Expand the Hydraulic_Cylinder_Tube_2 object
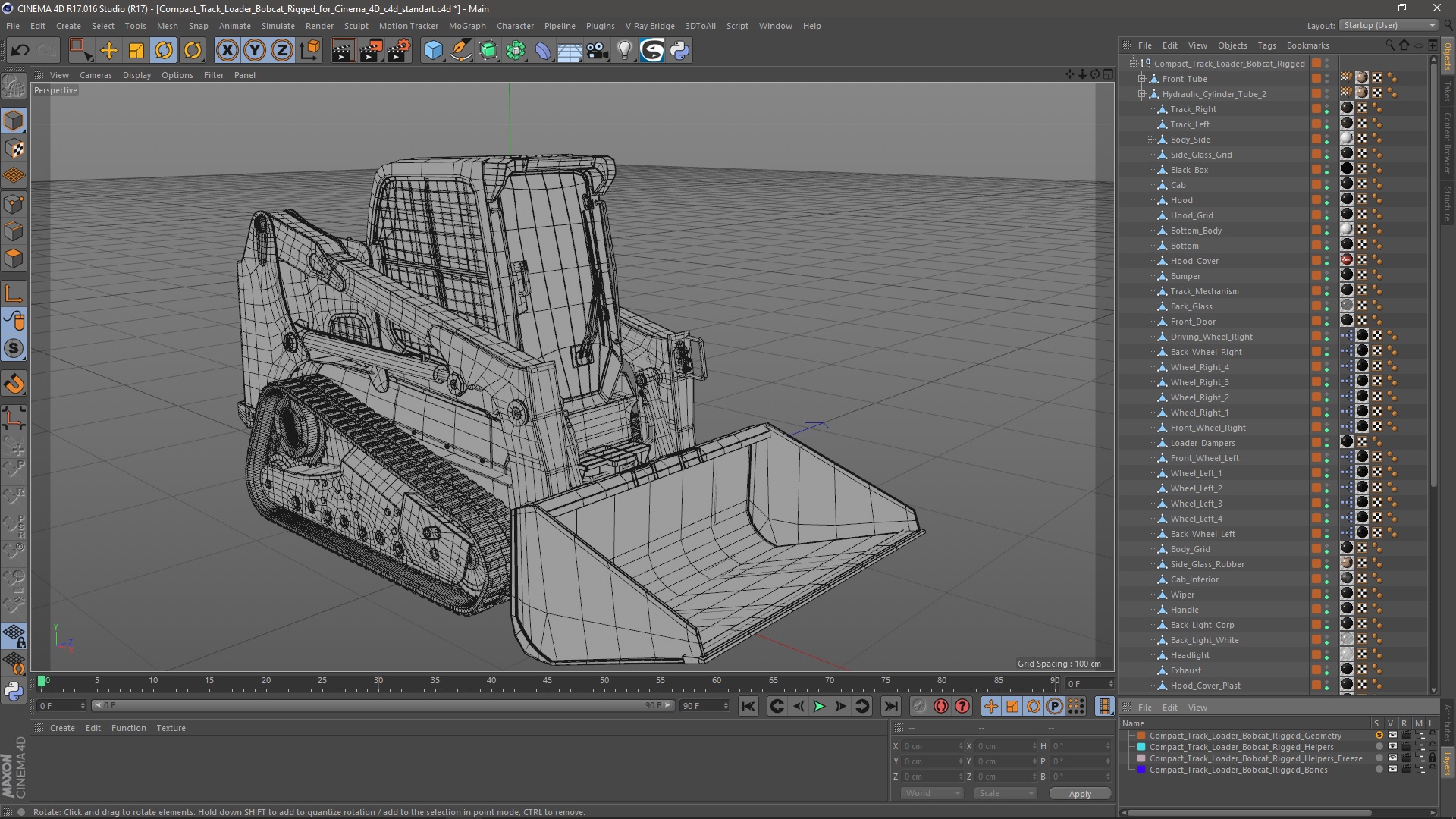Screen dimensions: 1456x819 pyautogui.click(x=1141, y=94)
